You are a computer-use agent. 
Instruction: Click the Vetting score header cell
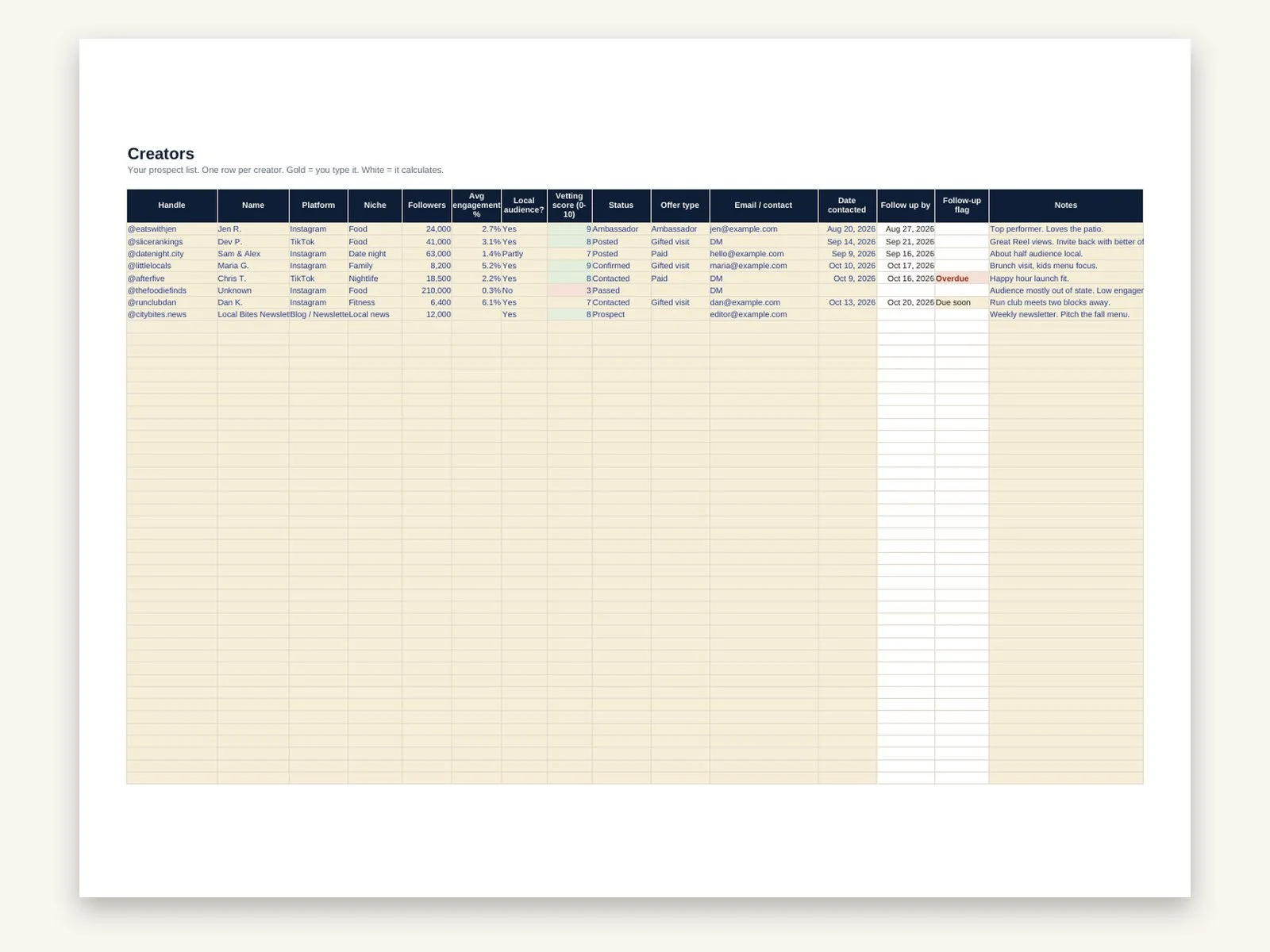pyautogui.click(x=569, y=205)
